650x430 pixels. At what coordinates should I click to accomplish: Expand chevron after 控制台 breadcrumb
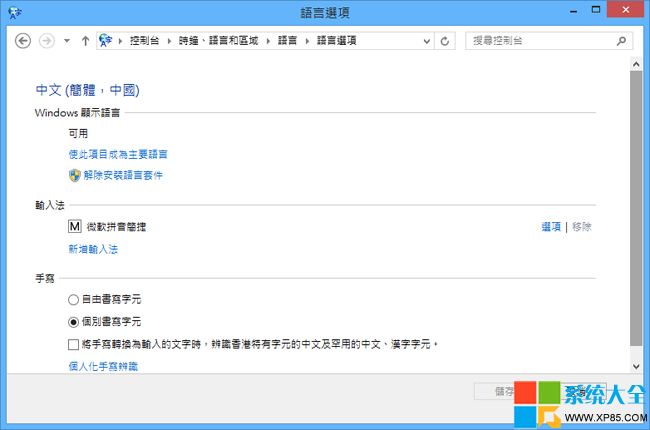pyautogui.click(x=169, y=41)
